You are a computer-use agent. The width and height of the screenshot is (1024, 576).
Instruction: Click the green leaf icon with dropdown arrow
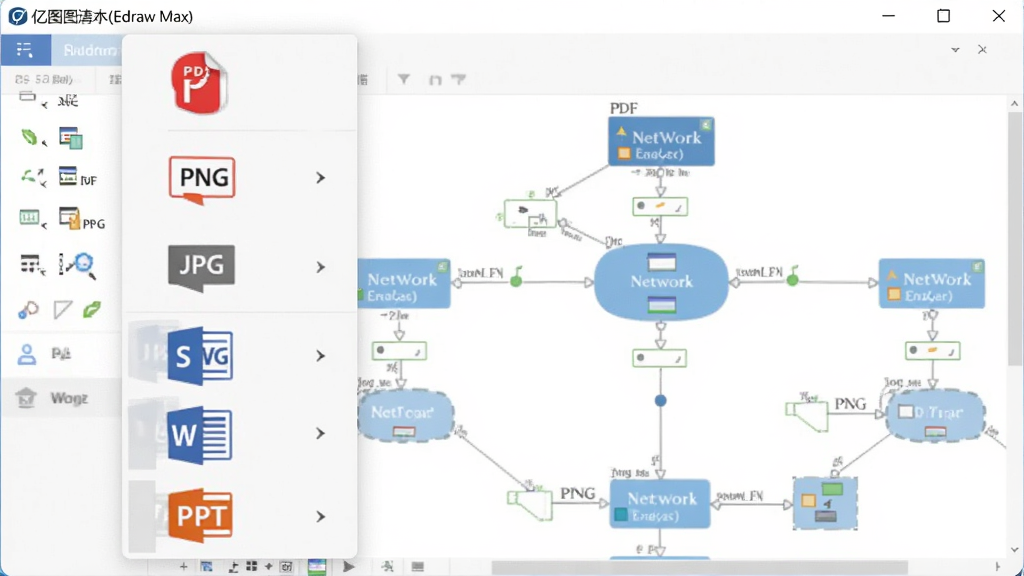point(31,137)
